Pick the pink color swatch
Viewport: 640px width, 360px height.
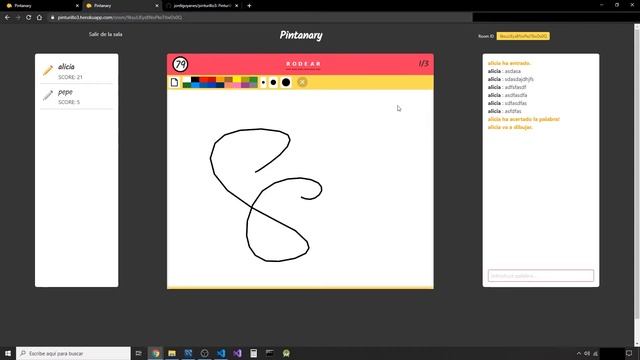click(x=237, y=85)
